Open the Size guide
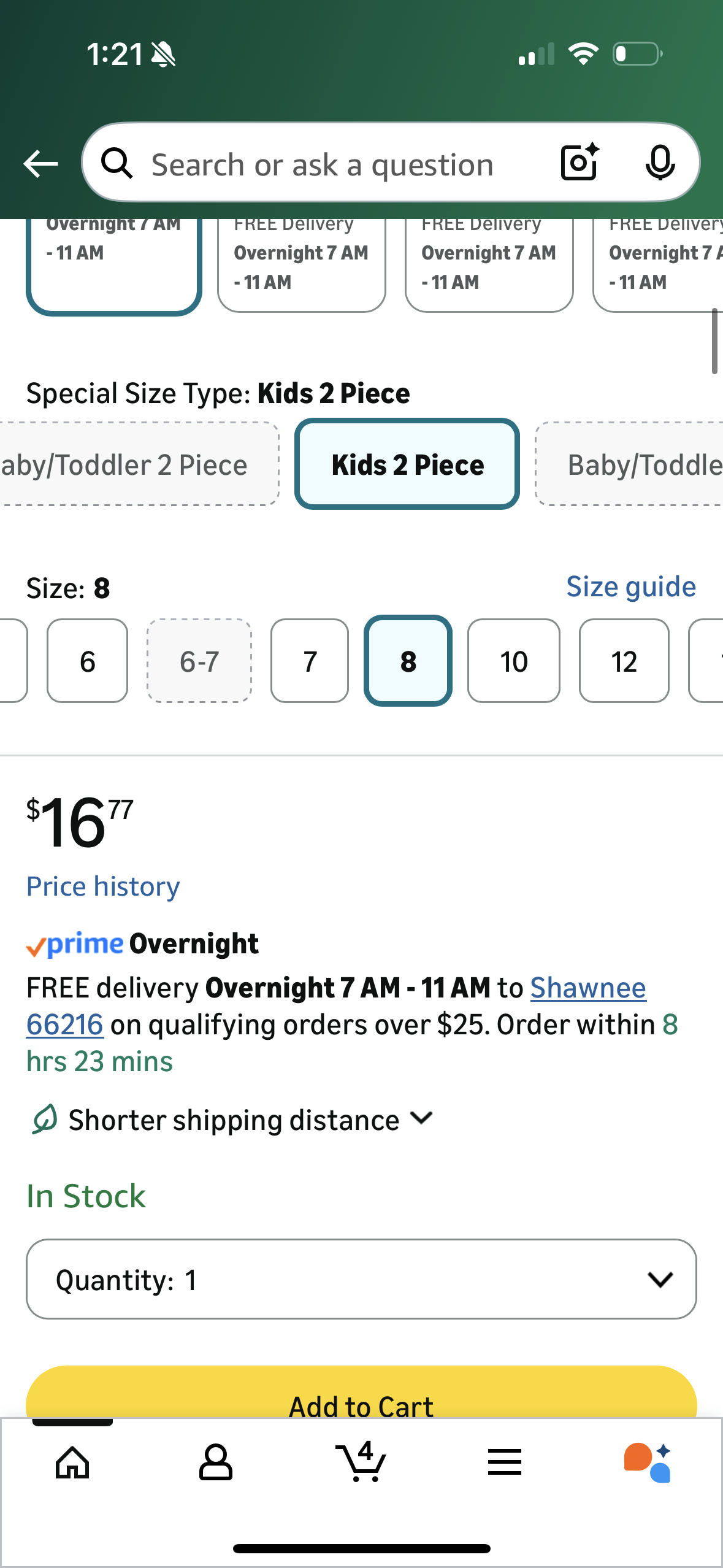 pyautogui.click(x=630, y=586)
